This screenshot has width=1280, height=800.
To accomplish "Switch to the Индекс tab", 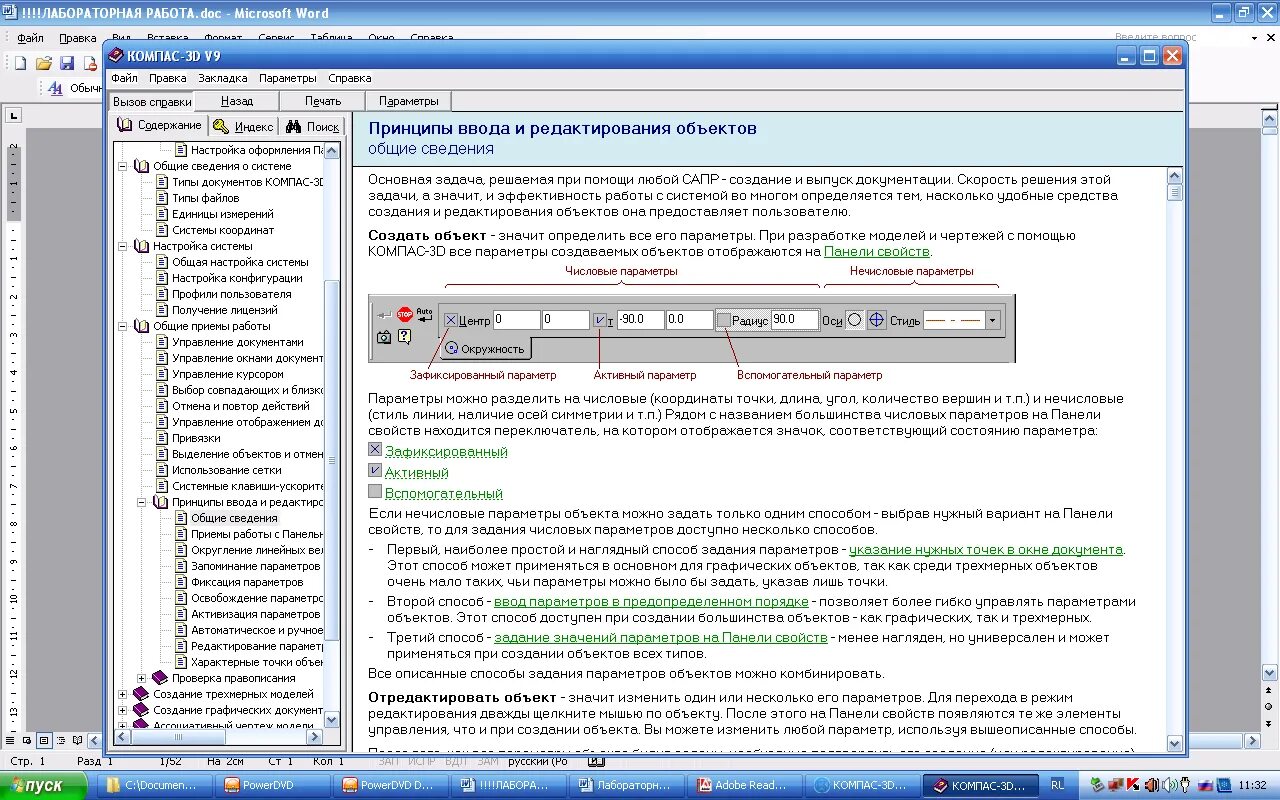I will point(242,127).
